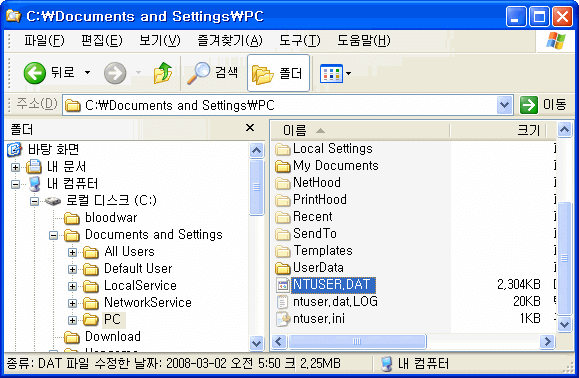
Task: Open the 도구(T) menu
Action: point(300,40)
